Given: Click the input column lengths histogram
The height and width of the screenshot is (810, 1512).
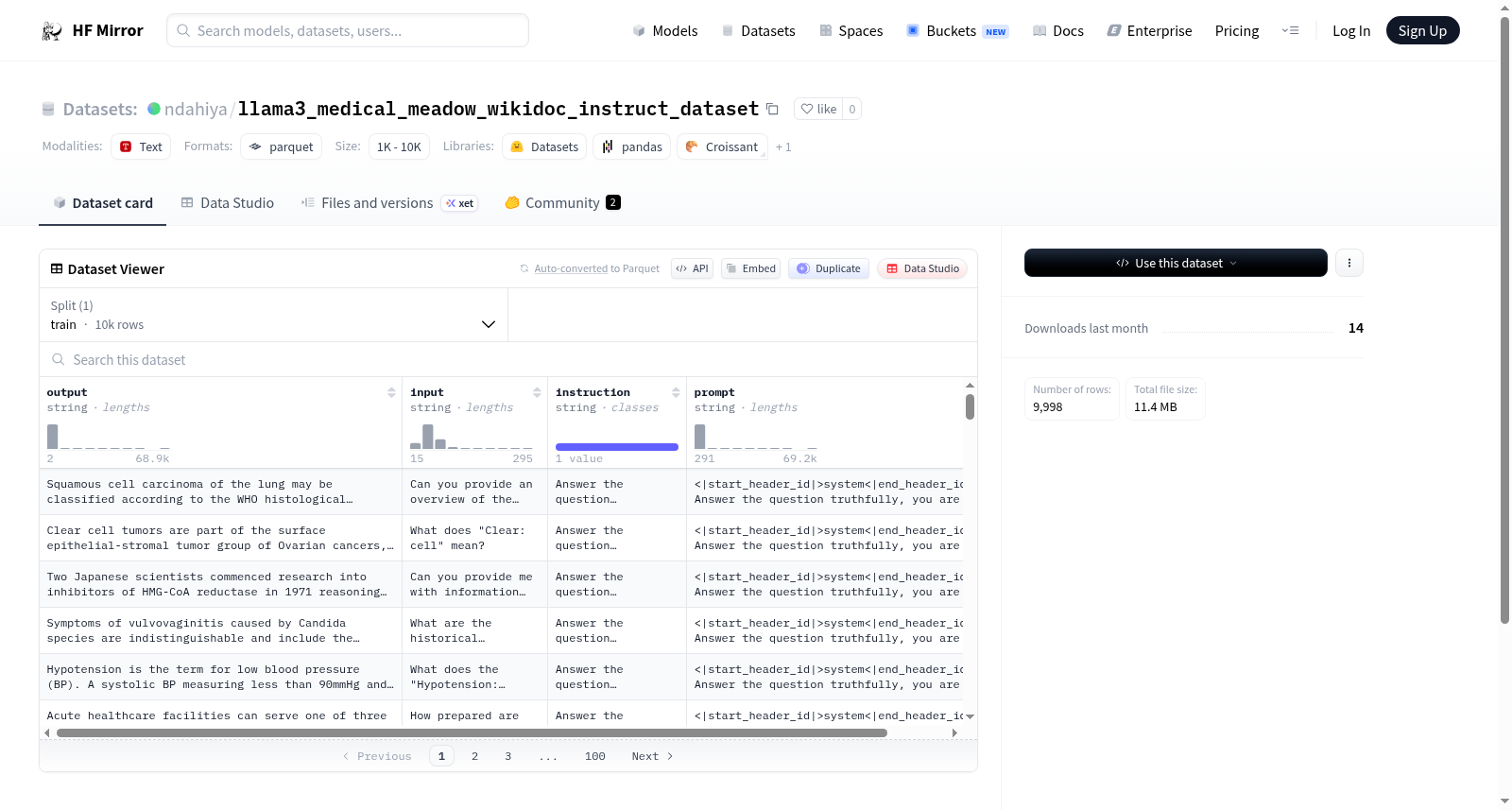Looking at the screenshot, I should click(472, 437).
